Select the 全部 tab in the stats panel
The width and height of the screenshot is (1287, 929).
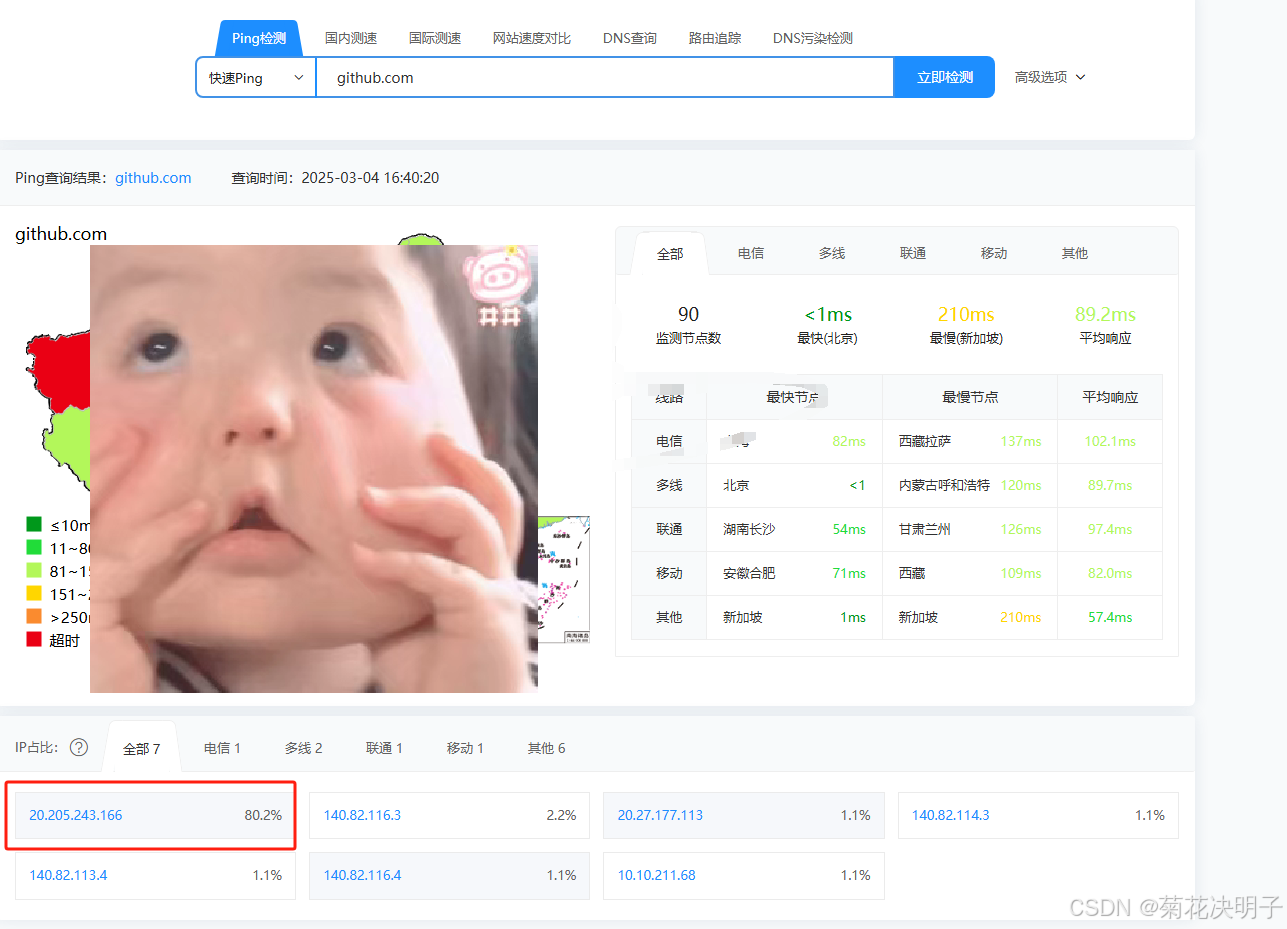(670, 253)
